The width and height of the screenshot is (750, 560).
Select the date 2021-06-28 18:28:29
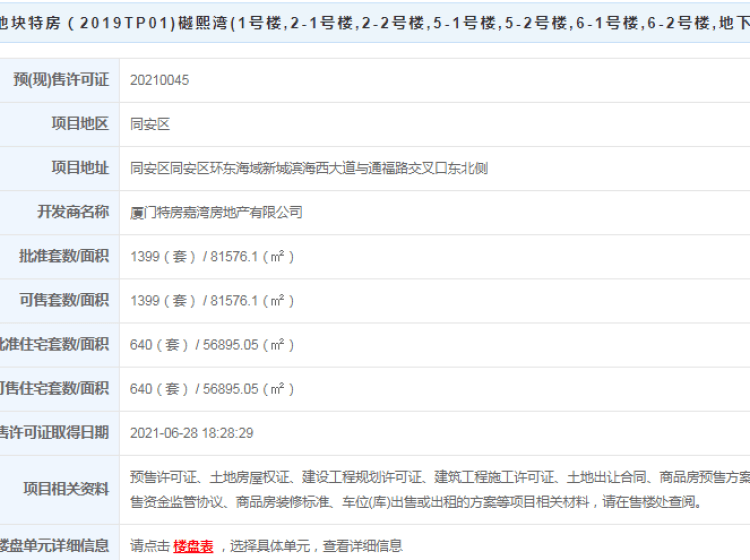click(x=191, y=433)
